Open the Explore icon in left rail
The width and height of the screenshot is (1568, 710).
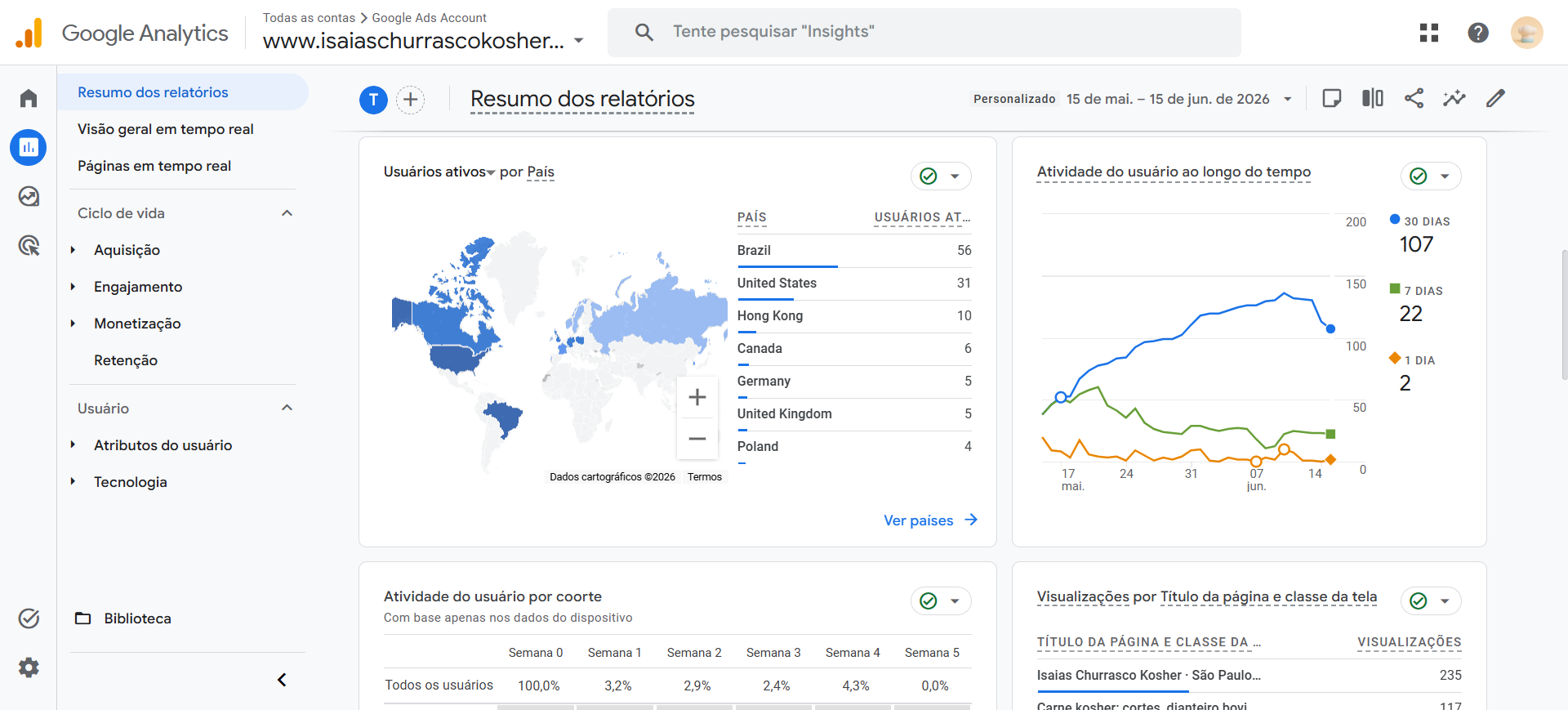pyautogui.click(x=29, y=196)
